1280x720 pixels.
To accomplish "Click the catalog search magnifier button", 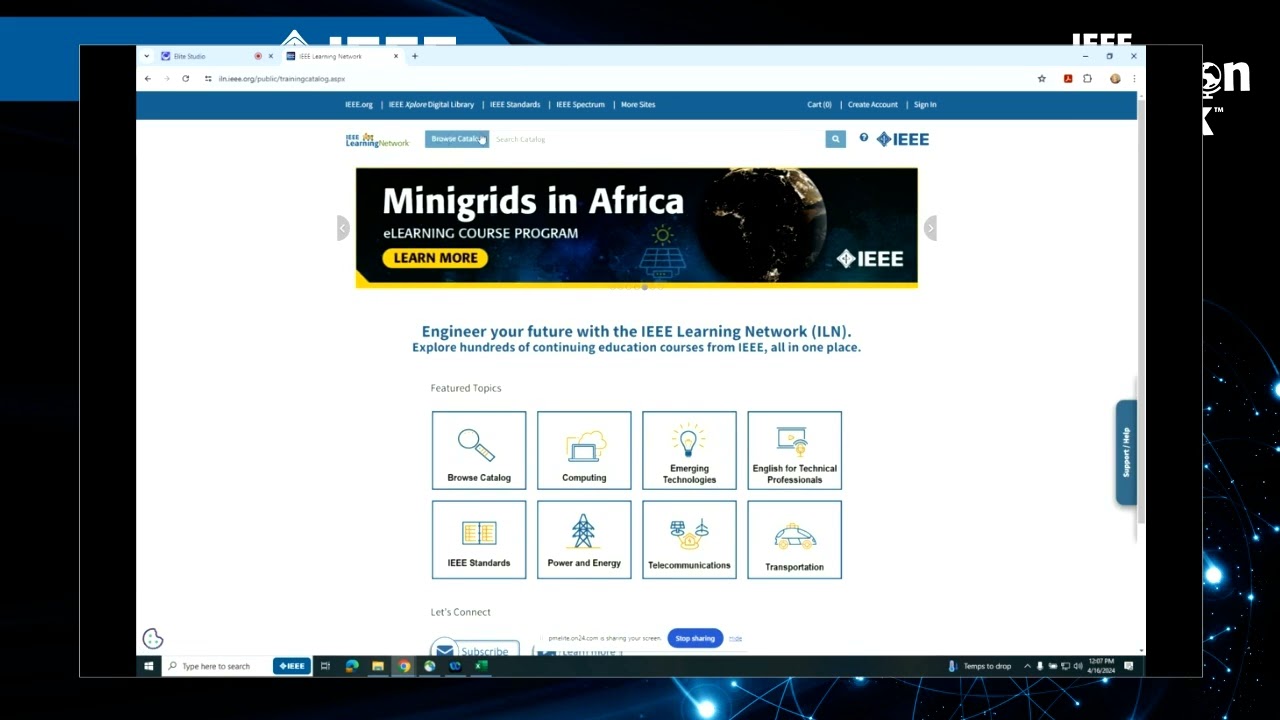I will (x=836, y=139).
